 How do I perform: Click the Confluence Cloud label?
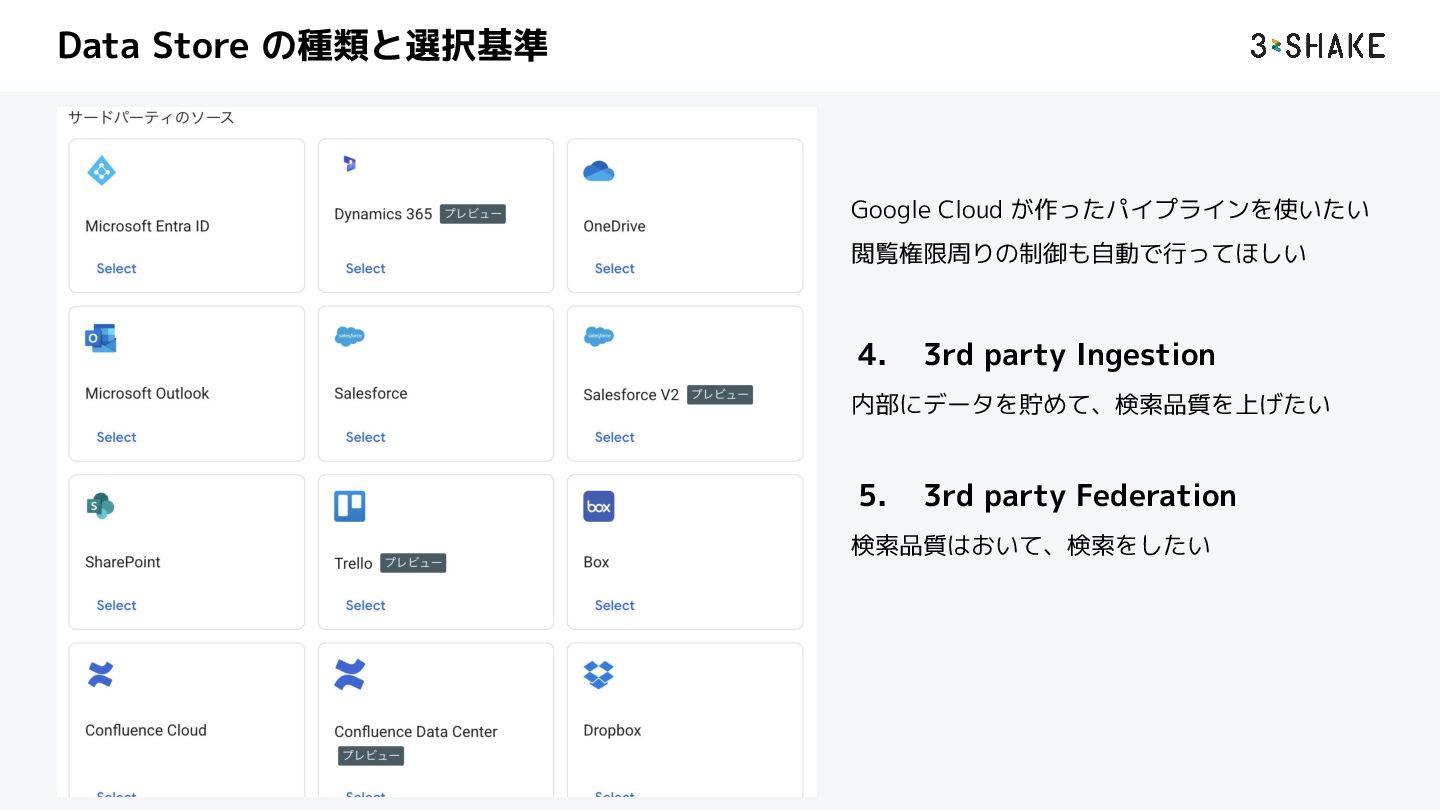point(146,730)
